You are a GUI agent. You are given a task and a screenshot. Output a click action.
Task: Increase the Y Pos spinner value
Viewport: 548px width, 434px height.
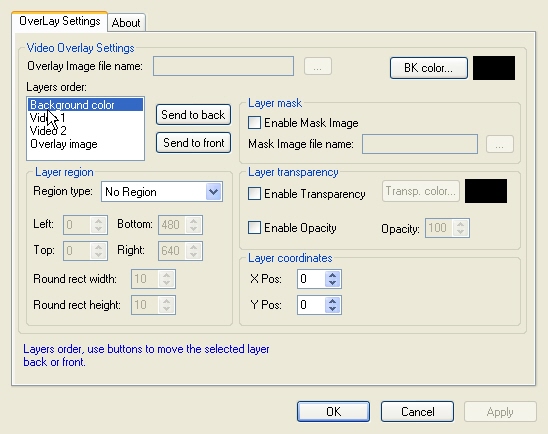[x=332, y=301]
